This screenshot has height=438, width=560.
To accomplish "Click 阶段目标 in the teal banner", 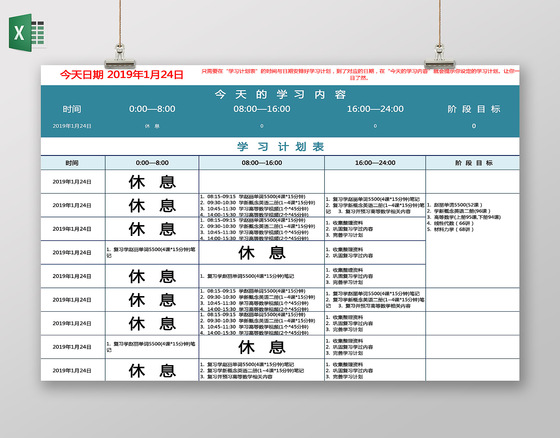I will tap(474, 109).
